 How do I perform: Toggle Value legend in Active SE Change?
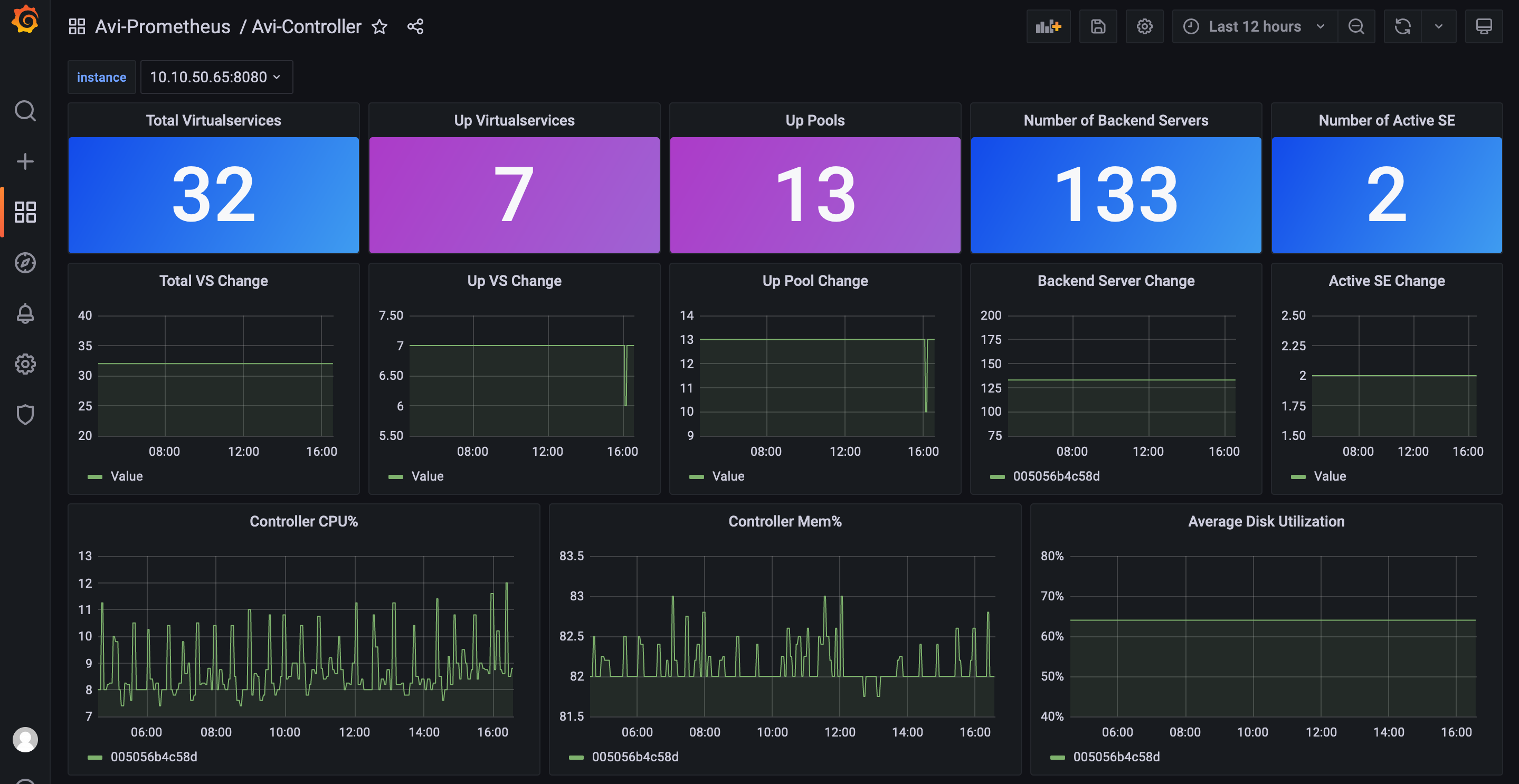click(x=1330, y=476)
